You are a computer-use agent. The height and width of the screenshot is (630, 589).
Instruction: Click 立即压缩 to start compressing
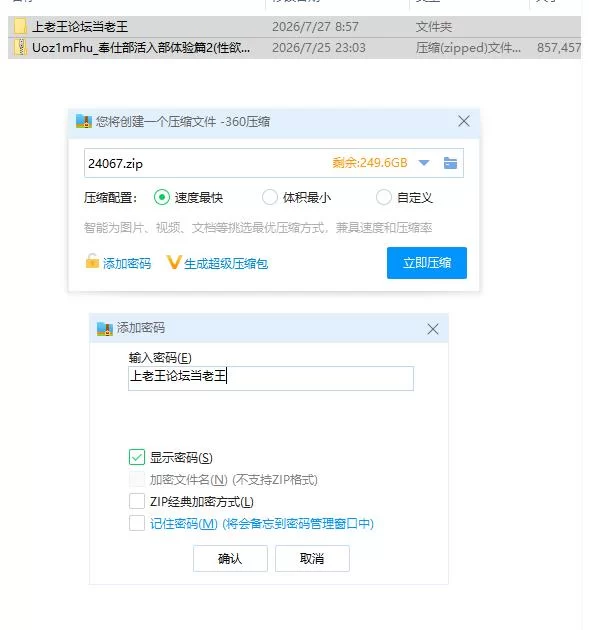pos(427,263)
